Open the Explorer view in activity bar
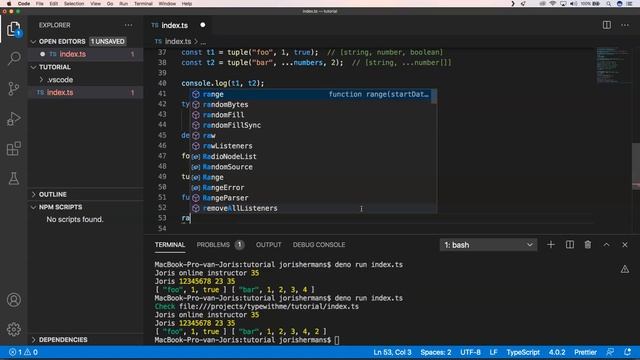640x360 pixels. click(x=13, y=29)
